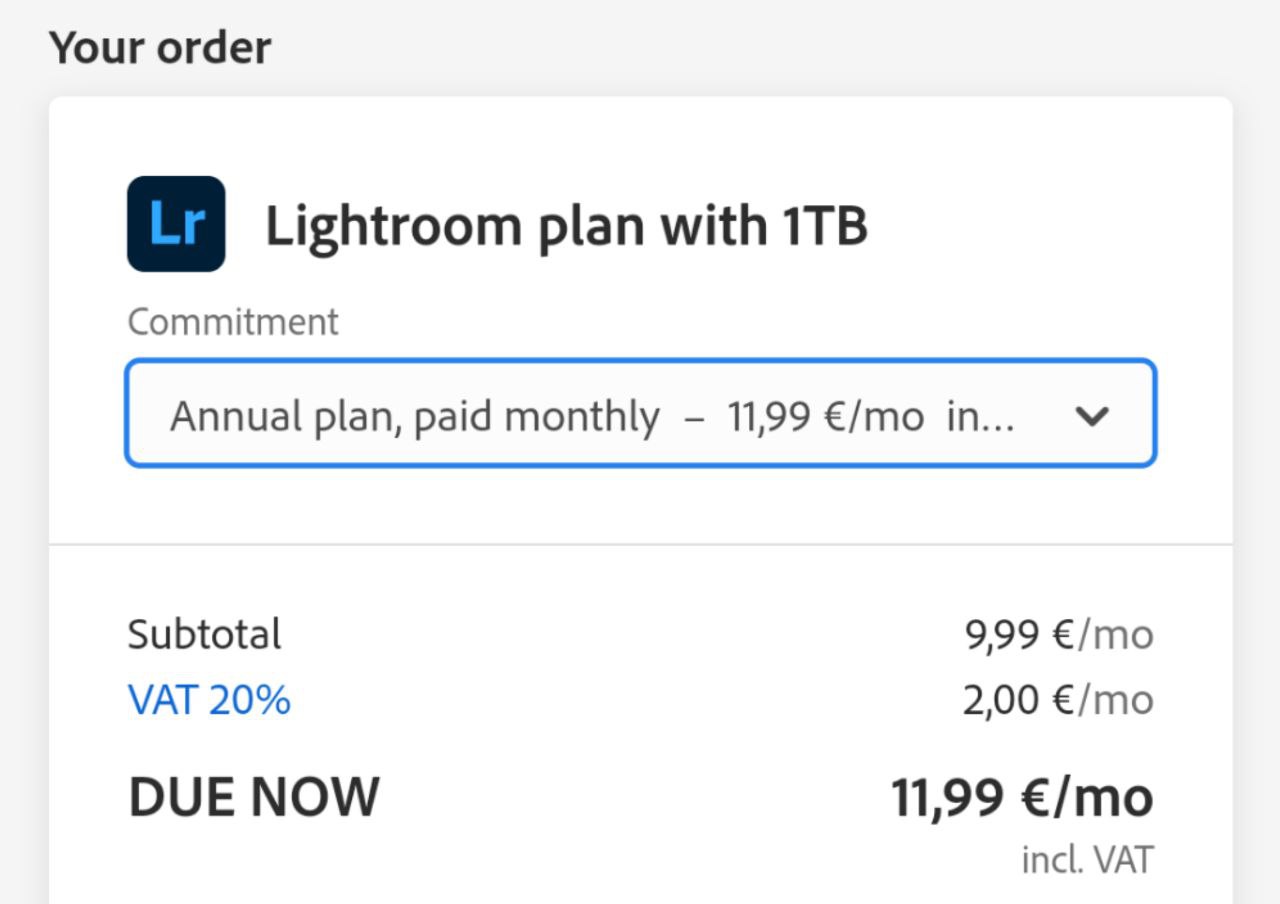
Task: Click the '20%' in the VAT link
Action: 250,700
